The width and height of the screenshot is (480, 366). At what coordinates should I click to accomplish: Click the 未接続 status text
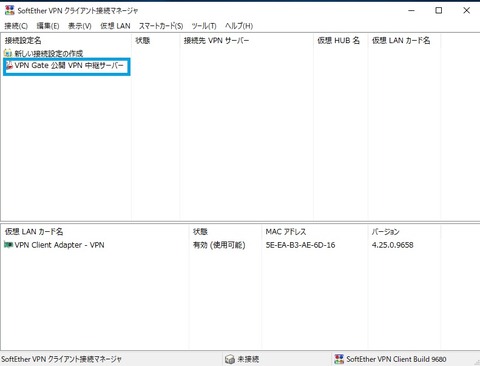[x=248, y=359]
